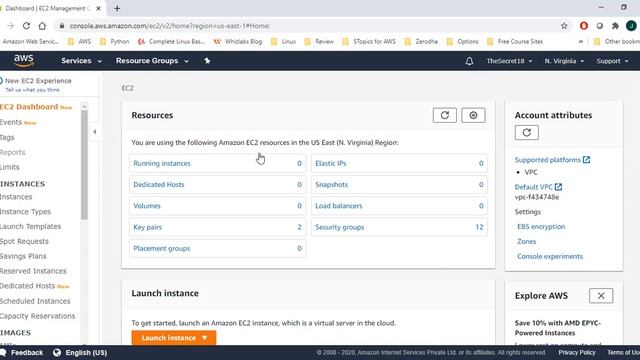Screen dimensions: 640x360
Task: Collapse the left navigation sidebar arrow
Action: [x=95, y=132]
